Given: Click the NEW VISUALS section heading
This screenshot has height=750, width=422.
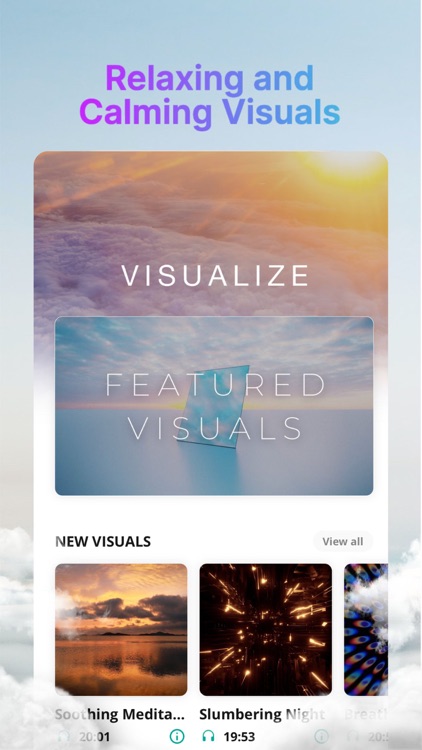Looking at the screenshot, I should (103, 541).
